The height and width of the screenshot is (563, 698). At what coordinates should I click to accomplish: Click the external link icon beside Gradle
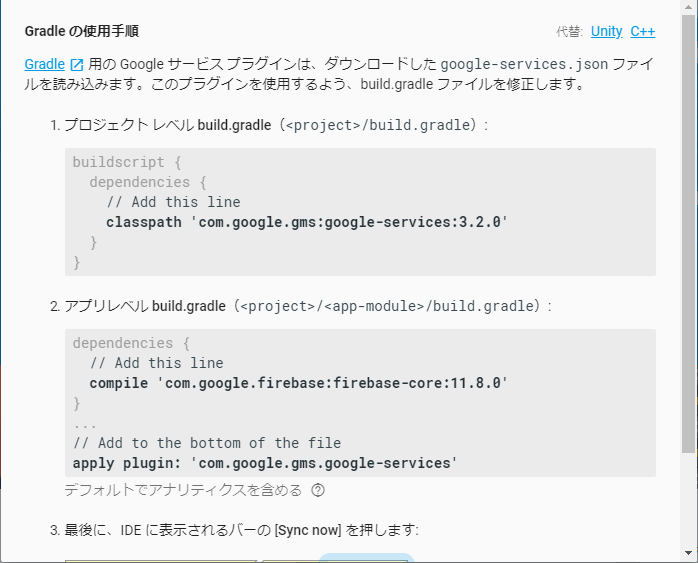click(76, 65)
